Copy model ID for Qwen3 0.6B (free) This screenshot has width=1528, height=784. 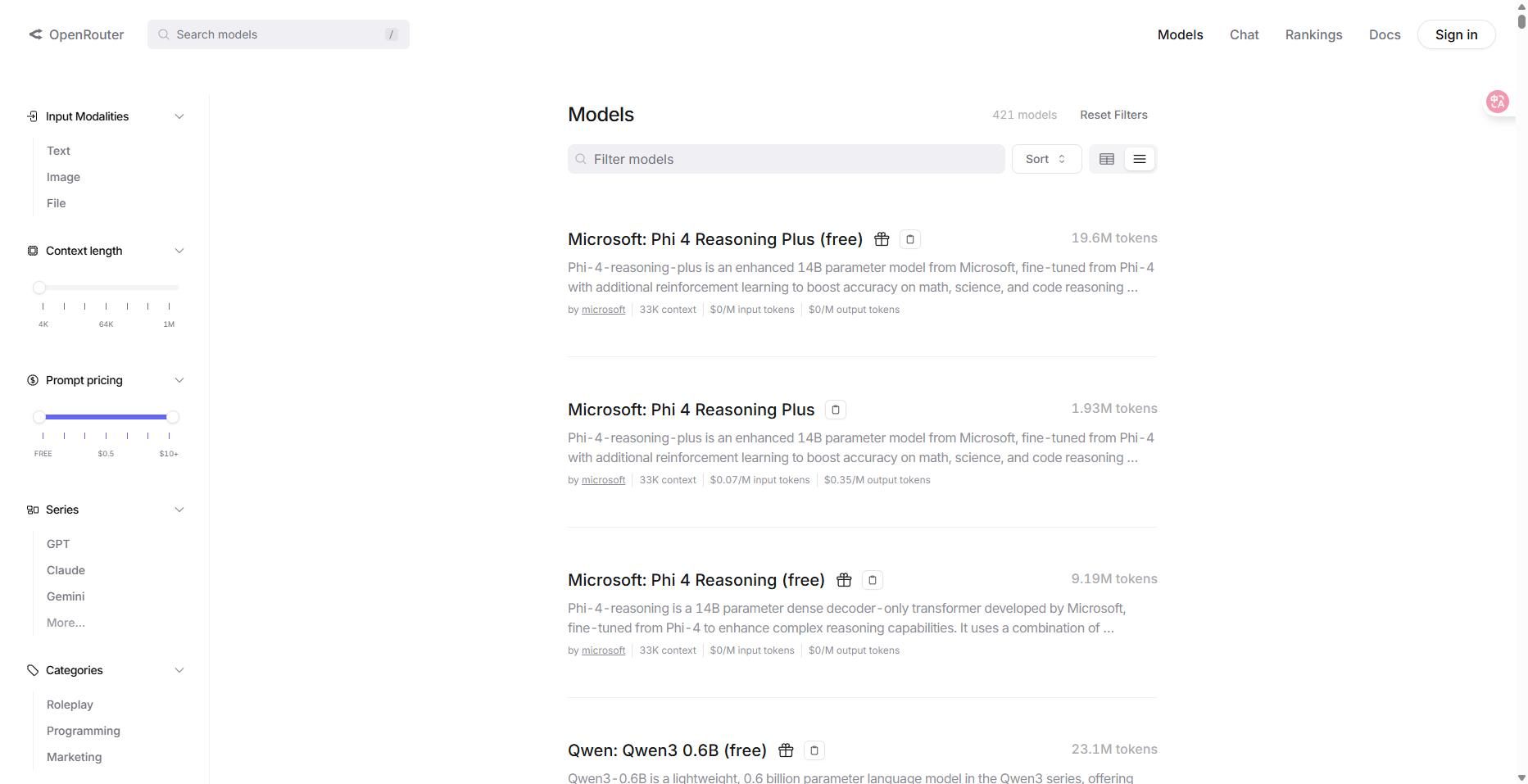coord(814,750)
